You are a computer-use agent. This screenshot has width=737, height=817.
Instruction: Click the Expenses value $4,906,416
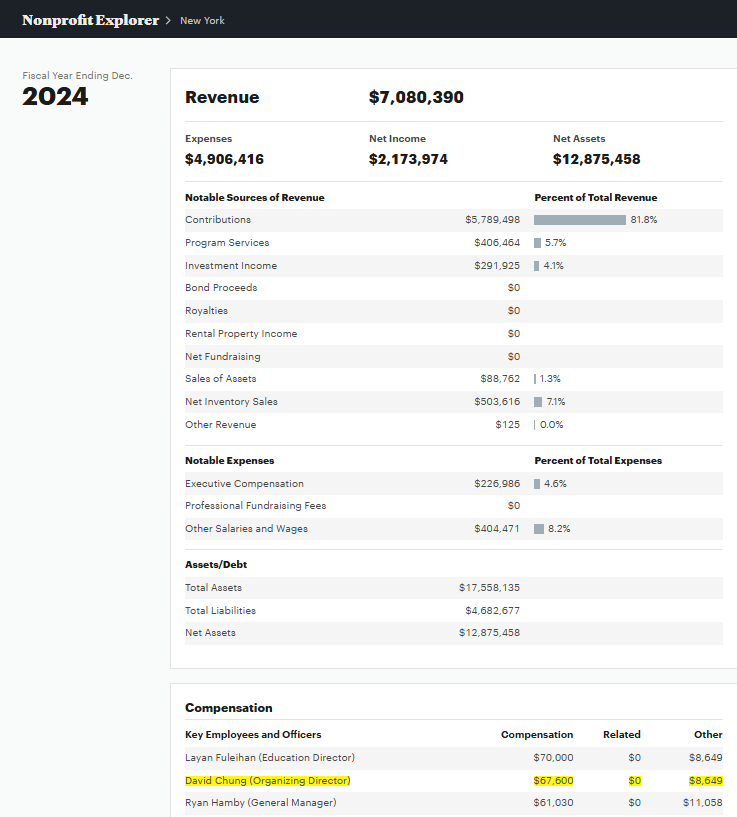click(224, 159)
